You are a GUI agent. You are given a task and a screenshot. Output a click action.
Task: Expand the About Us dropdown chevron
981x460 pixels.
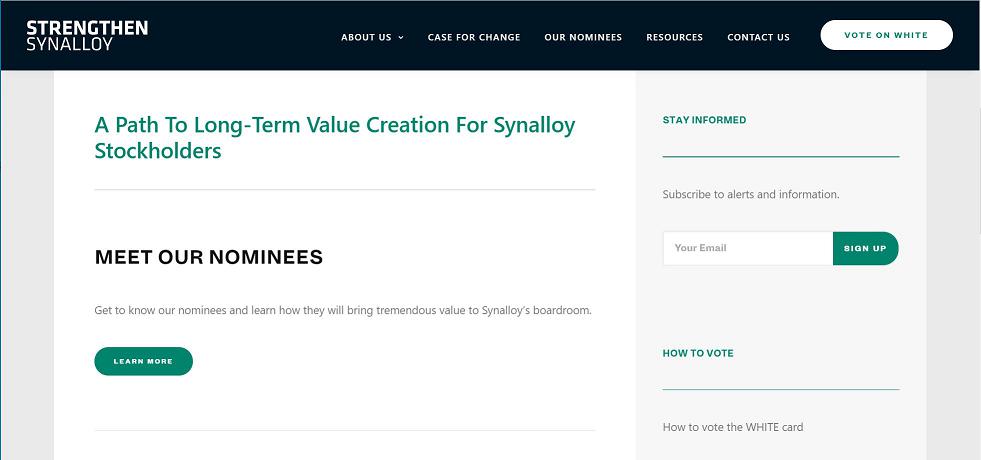pyautogui.click(x=401, y=38)
